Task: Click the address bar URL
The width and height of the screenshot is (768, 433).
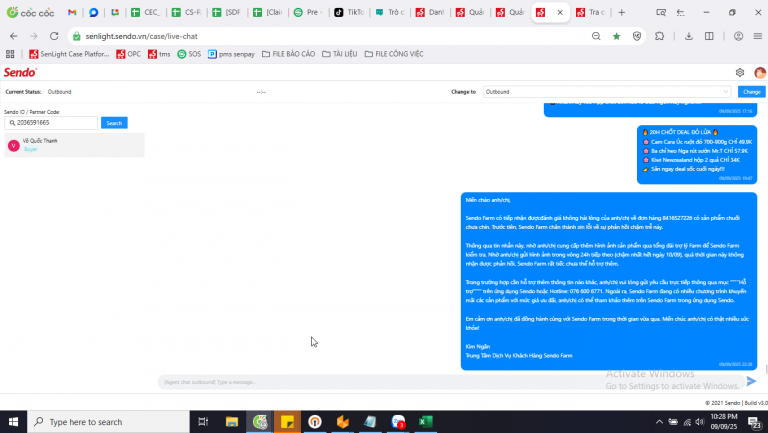Action: pyautogui.click(x=142, y=36)
